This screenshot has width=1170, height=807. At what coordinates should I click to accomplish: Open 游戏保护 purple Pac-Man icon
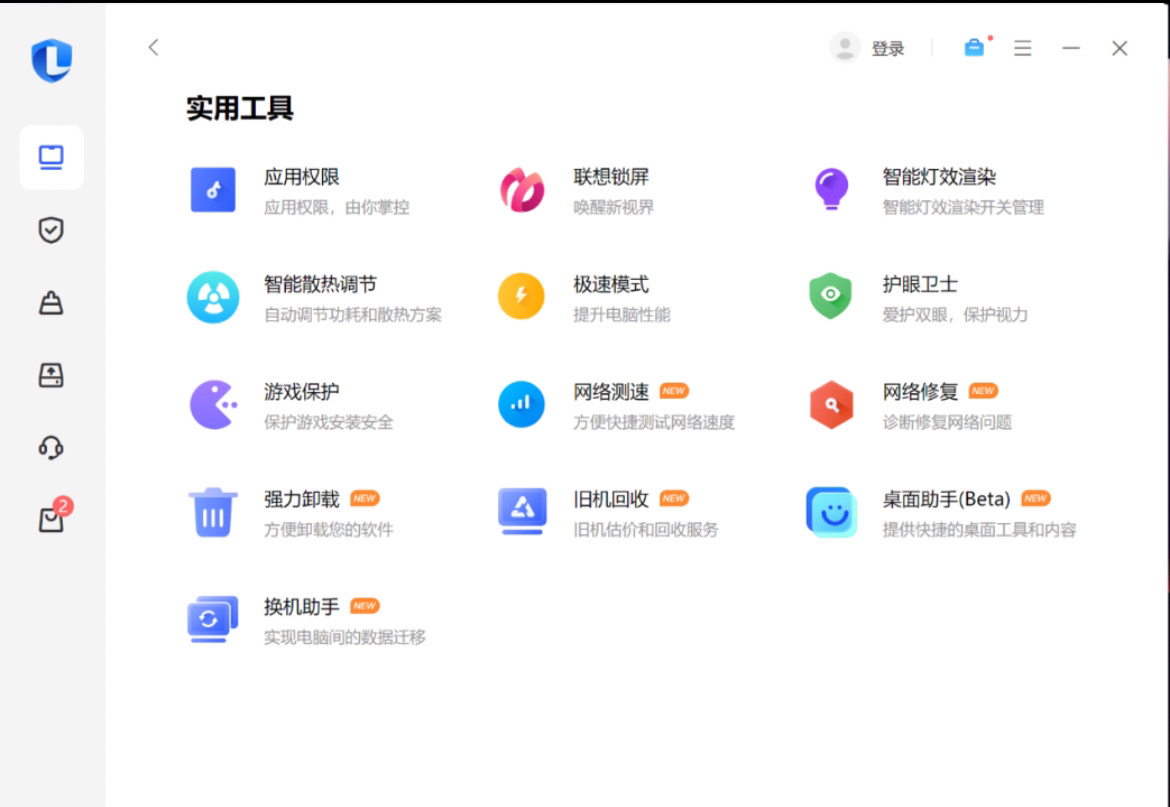213,405
